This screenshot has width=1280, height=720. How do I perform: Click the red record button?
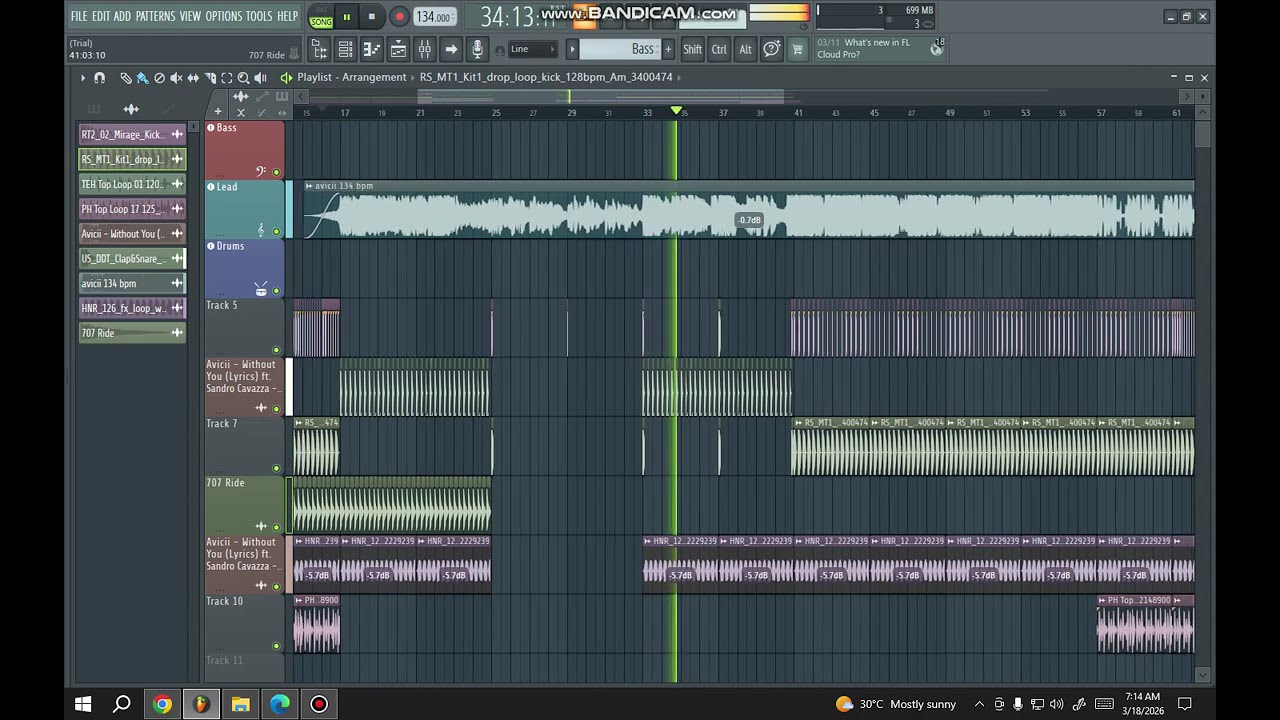tap(398, 17)
